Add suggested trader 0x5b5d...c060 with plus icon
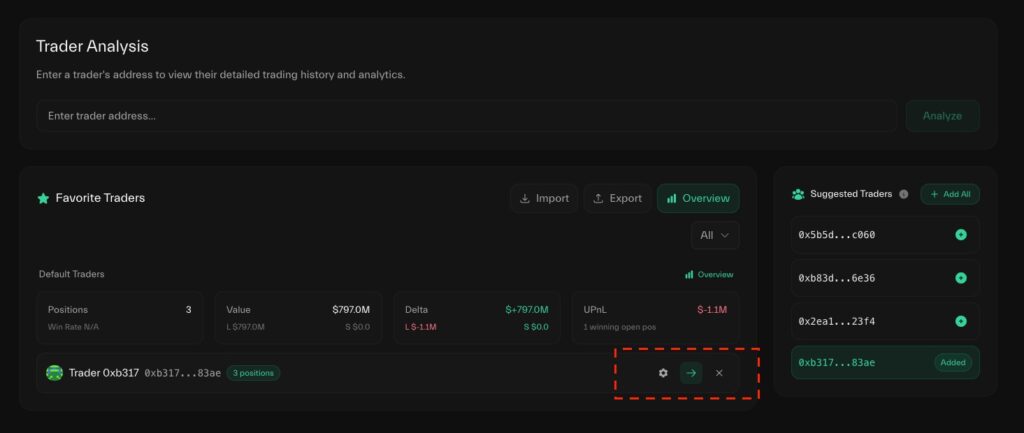This screenshot has width=1024, height=433. pos(961,235)
